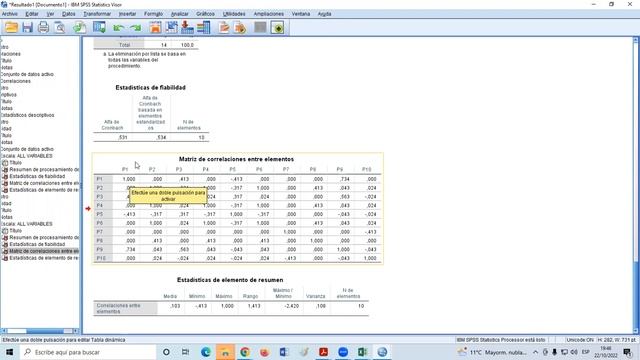Click the Estadísticas de fiabilidad table title
The image size is (640, 360).
click(x=151, y=87)
